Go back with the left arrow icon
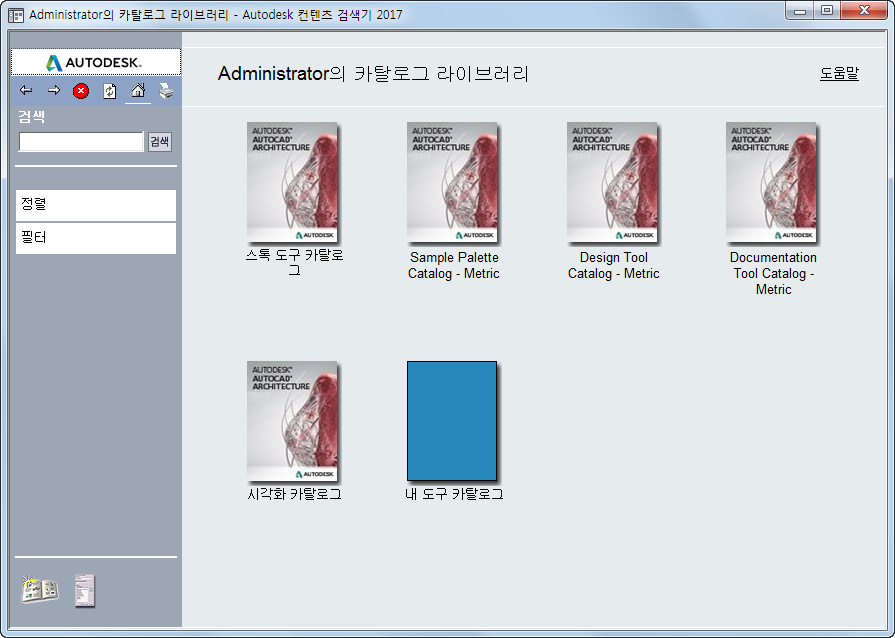Screen dimensions: 895x638 click(26, 91)
